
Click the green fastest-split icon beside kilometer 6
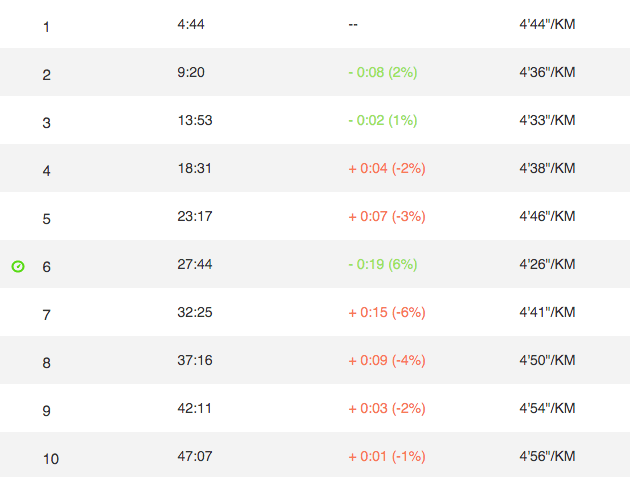tap(18, 266)
